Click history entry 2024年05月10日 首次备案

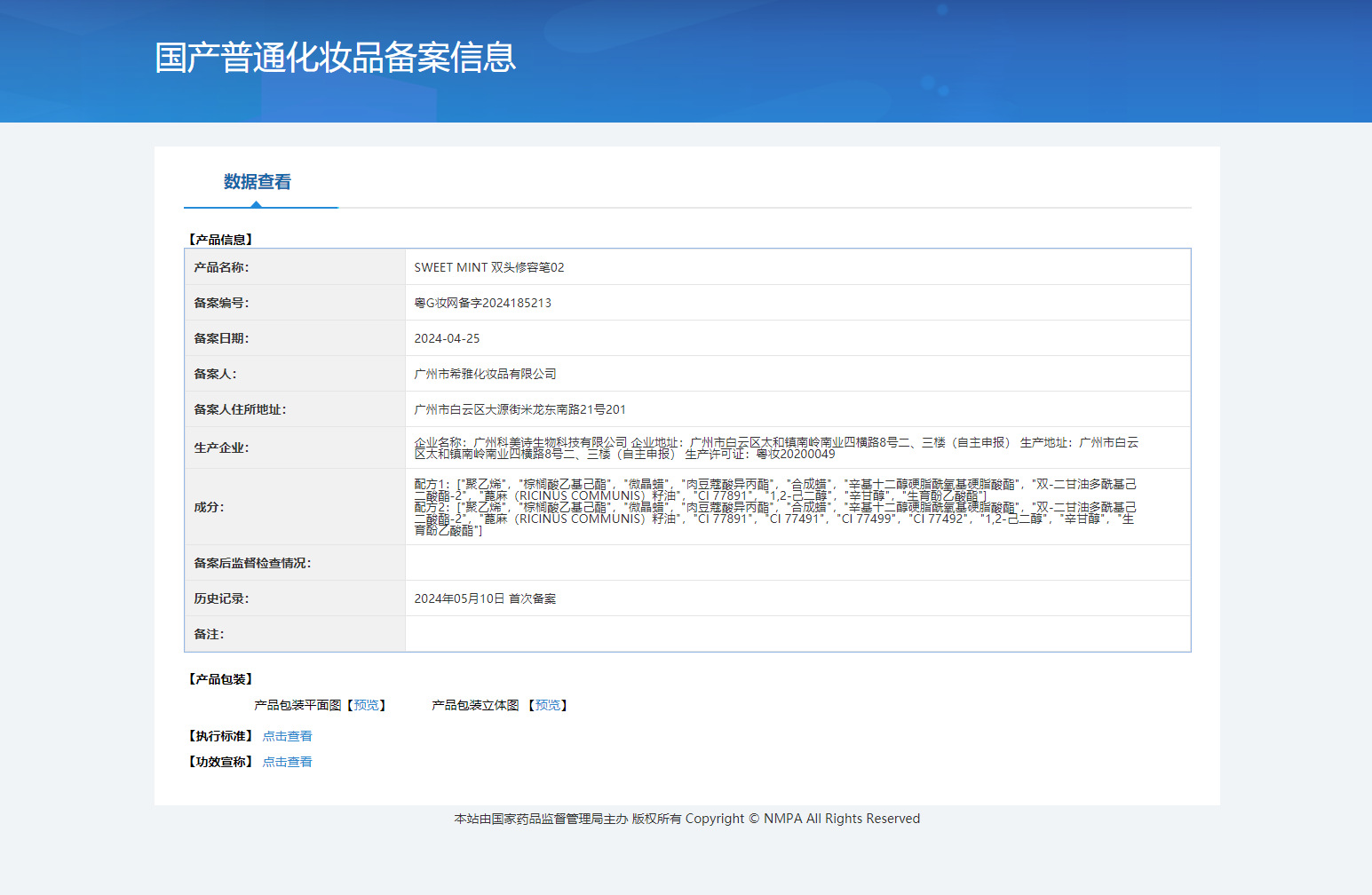tap(485, 598)
